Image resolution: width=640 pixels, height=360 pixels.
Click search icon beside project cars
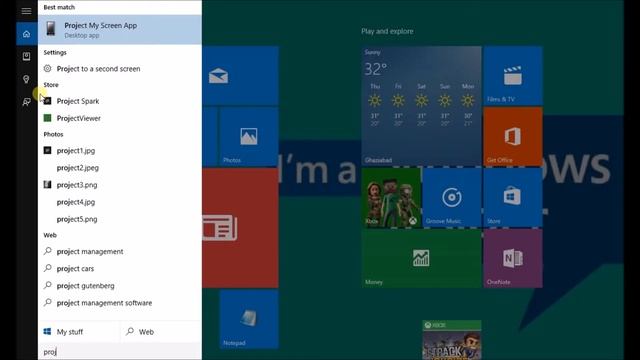[x=48, y=268]
